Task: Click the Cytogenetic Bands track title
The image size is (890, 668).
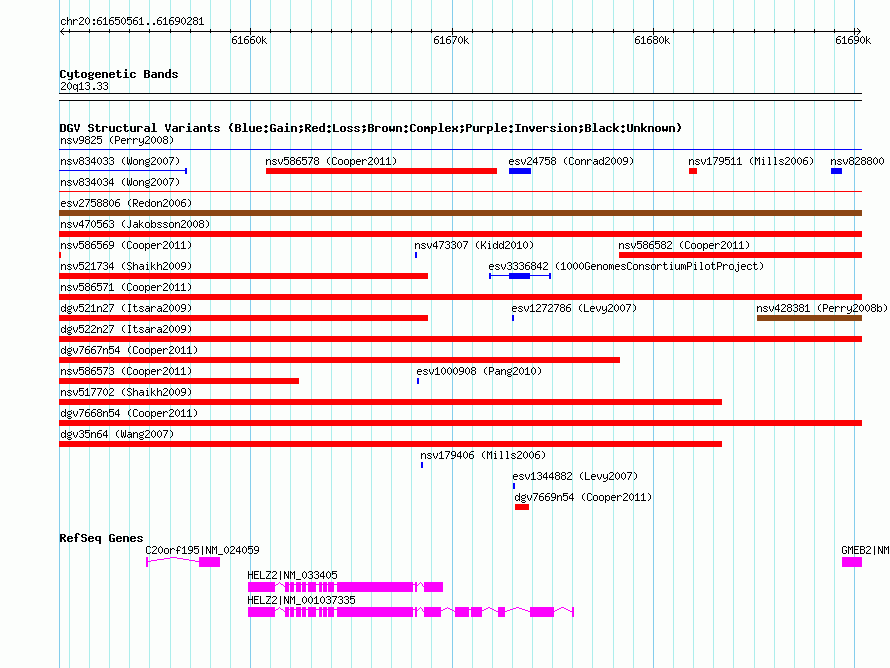Action: pyautogui.click(x=119, y=74)
